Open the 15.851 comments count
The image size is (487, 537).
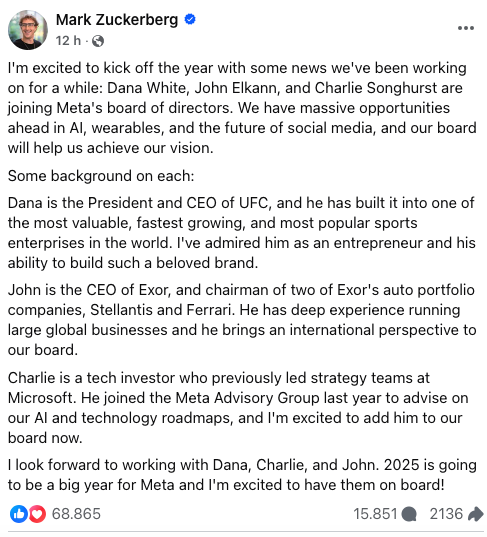pyautogui.click(x=375, y=514)
